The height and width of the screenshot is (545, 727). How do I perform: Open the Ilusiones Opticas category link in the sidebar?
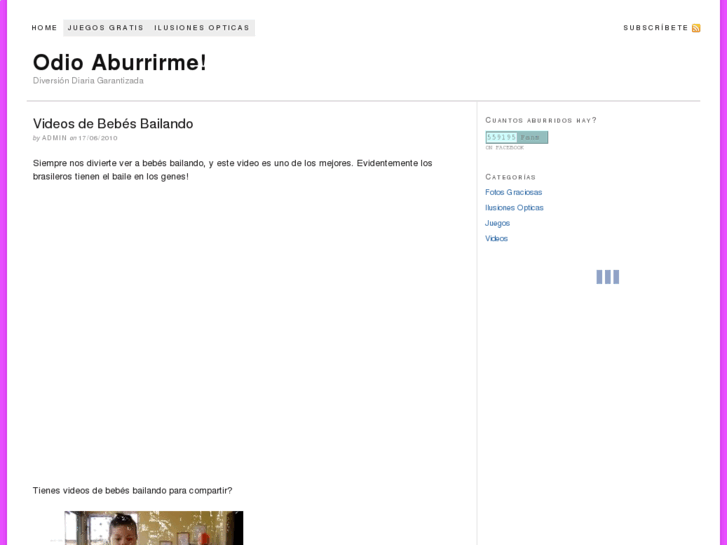click(x=514, y=207)
